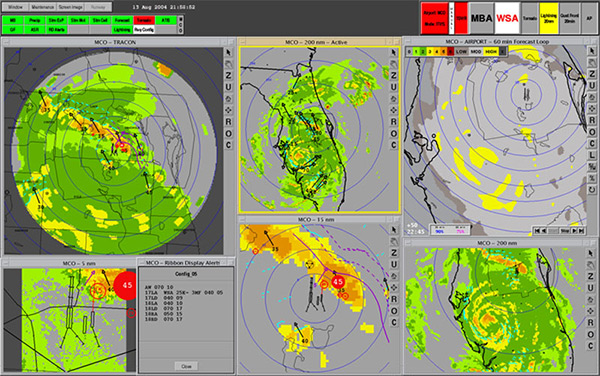Open the Maintenance menu
Viewport: 600px width, 376px height.
[42, 7]
